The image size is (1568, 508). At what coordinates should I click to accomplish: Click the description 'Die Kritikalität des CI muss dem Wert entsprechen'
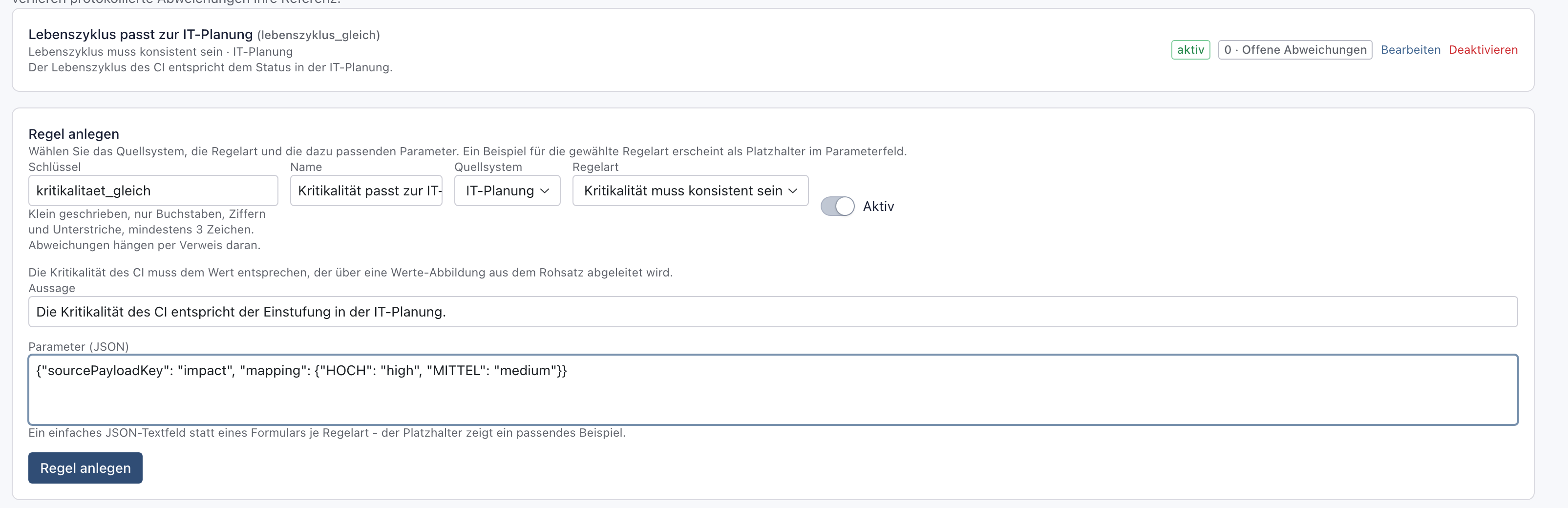[351, 273]
